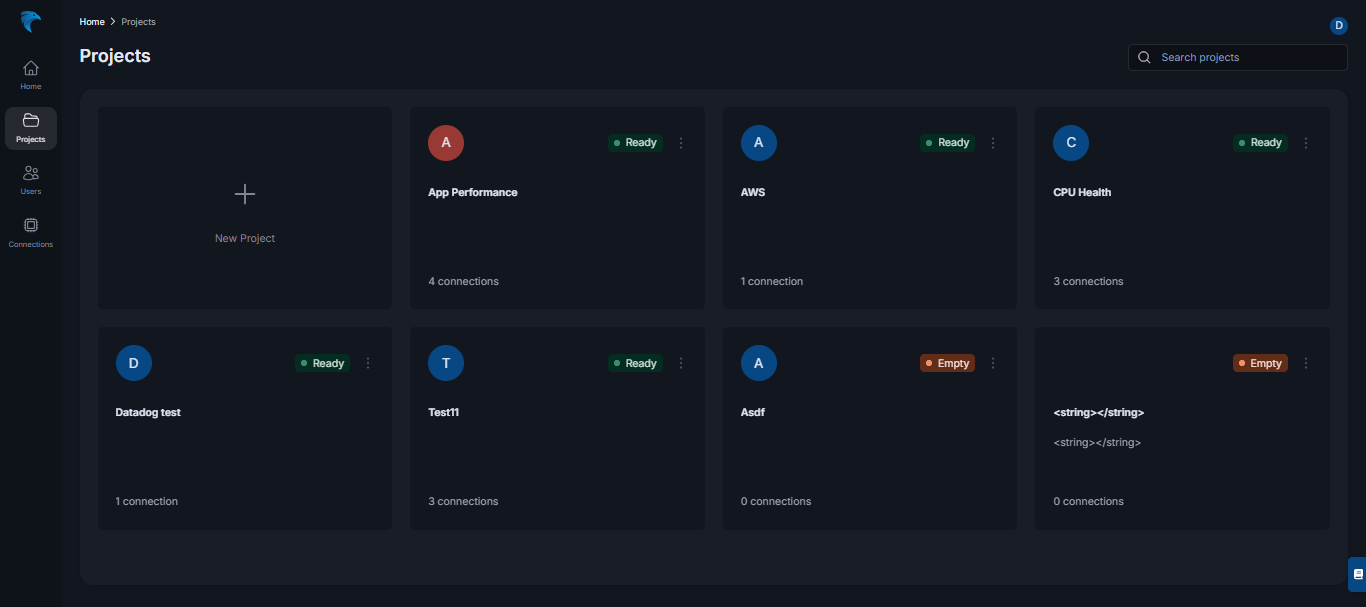Viewport: 1366px width, 607px height.
Task: Open the Home sidebar icon
Action: click(31, 68)
